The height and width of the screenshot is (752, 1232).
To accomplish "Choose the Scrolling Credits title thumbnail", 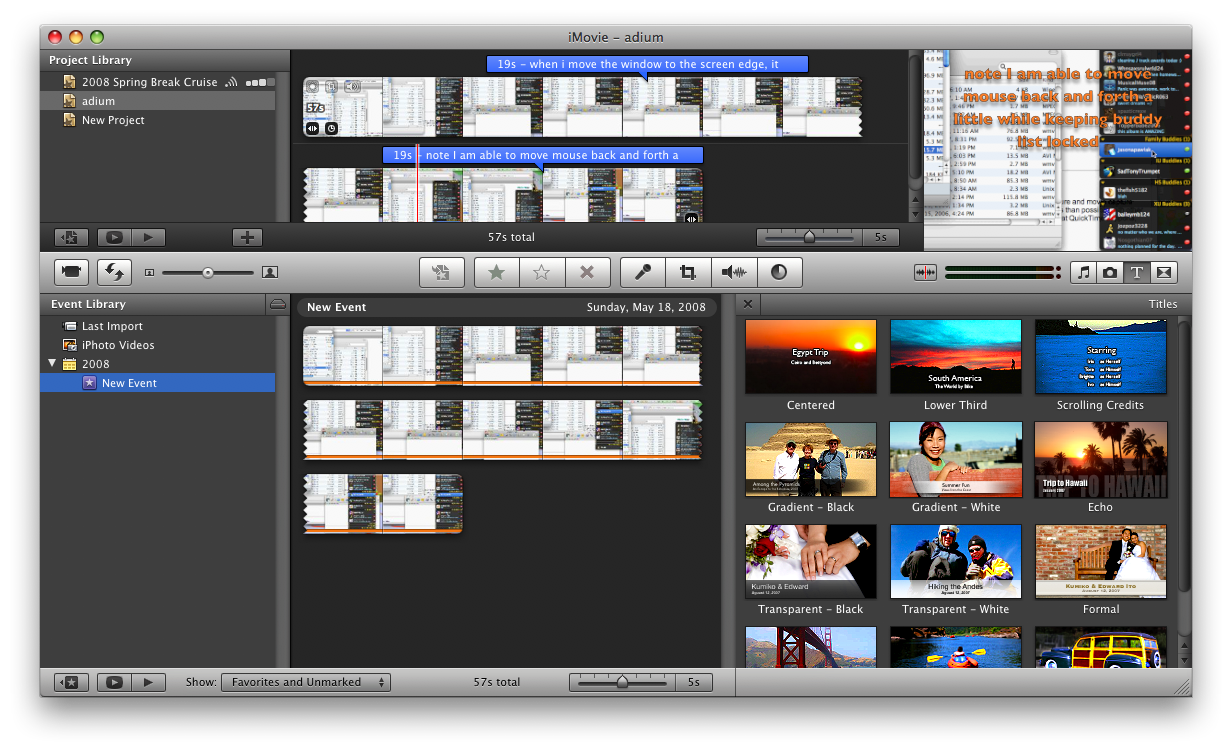I will 1100,357.
